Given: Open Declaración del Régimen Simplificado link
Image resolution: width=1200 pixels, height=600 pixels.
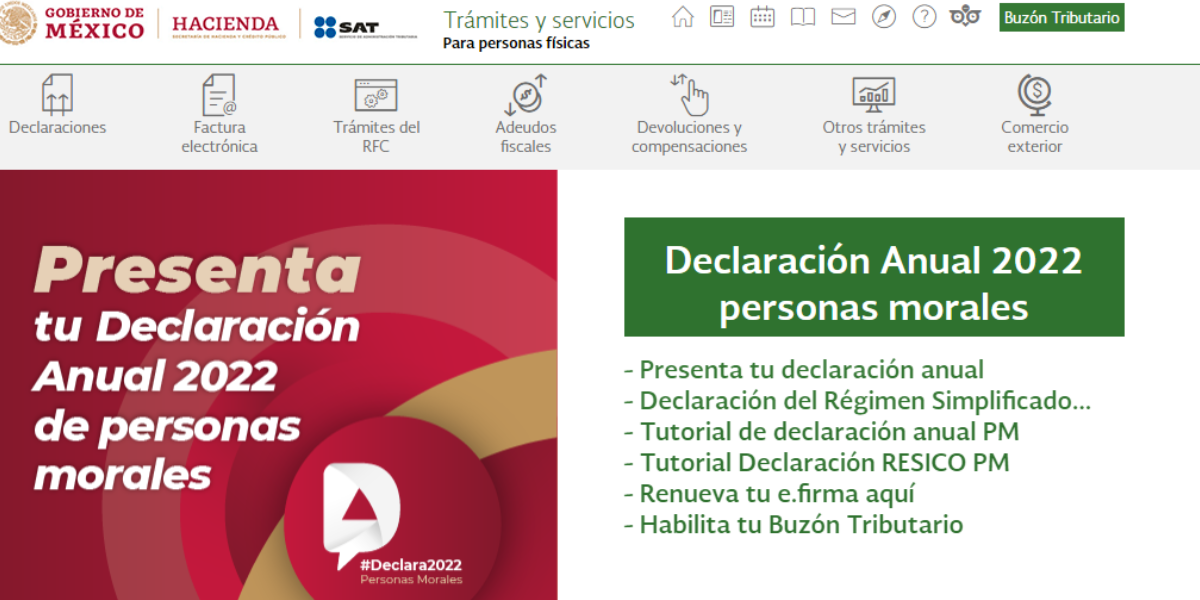Looking at the screenshot, I should [x=857, y=401].
